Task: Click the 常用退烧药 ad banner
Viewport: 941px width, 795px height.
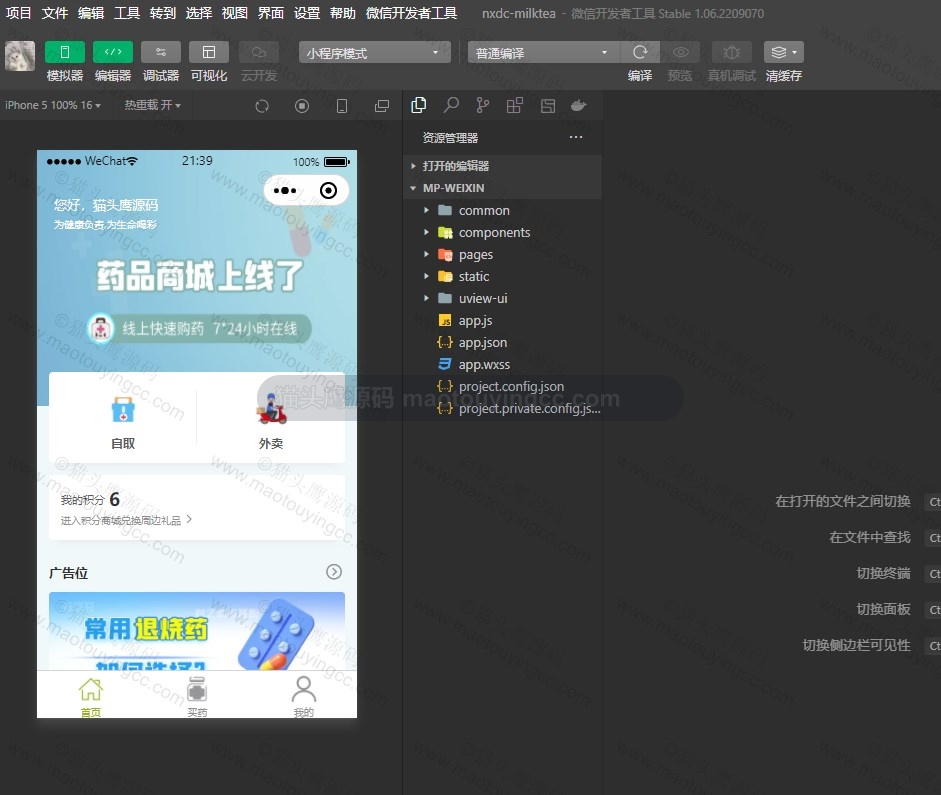Action: 197,631
